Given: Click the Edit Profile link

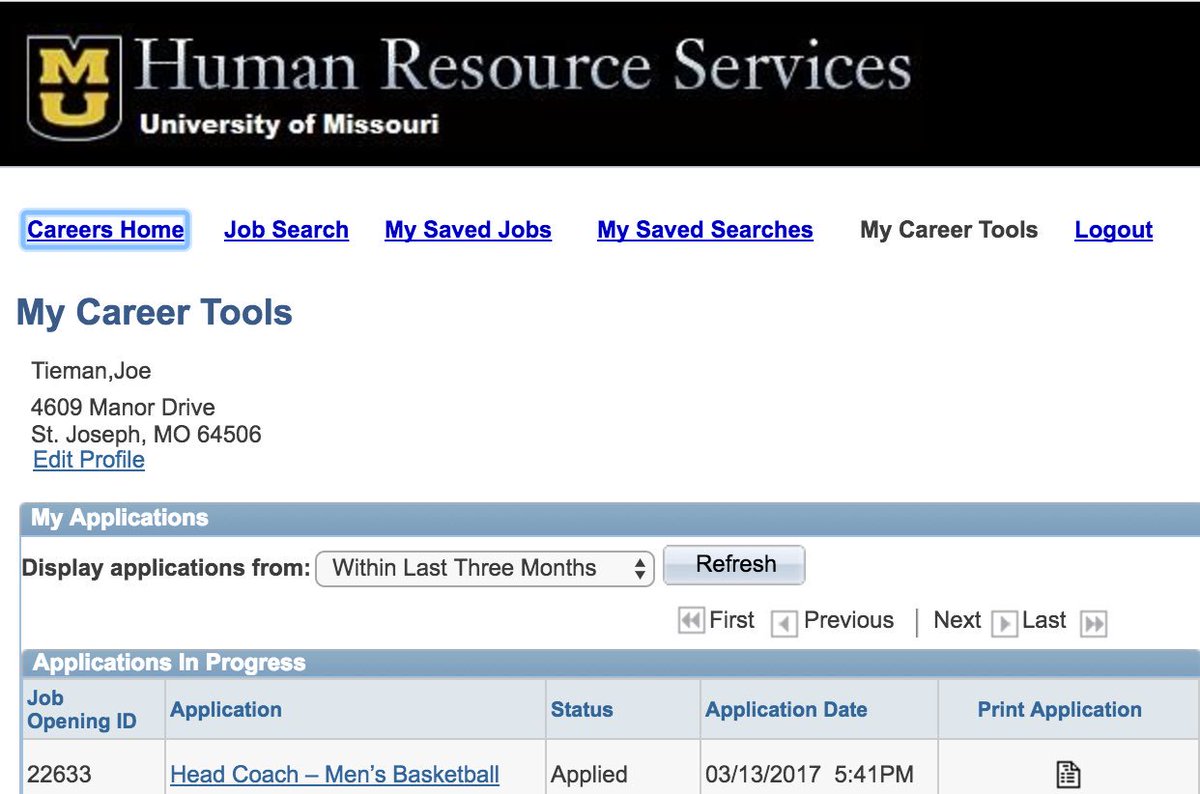Looking at the screenshot, I should pos(89,460).
